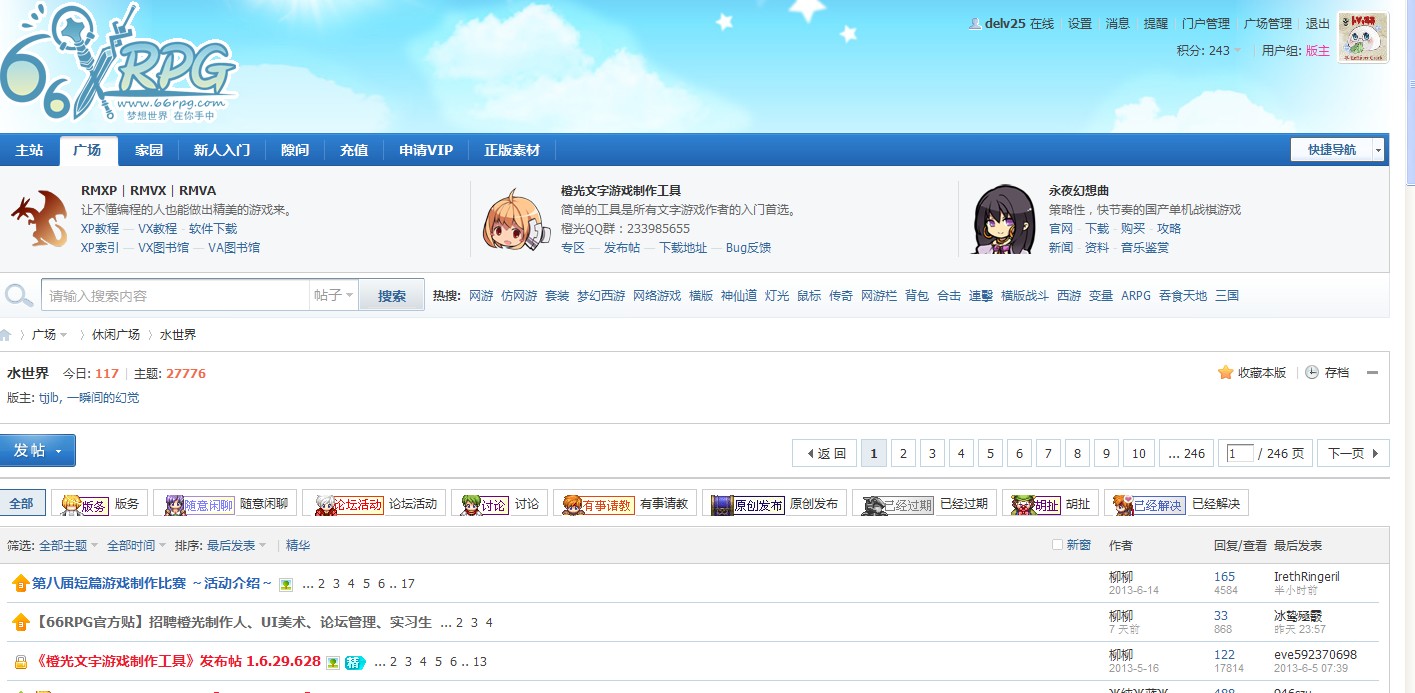Click the page number input box
The height and width of the screenshot is (693, 1415).
1240,453
